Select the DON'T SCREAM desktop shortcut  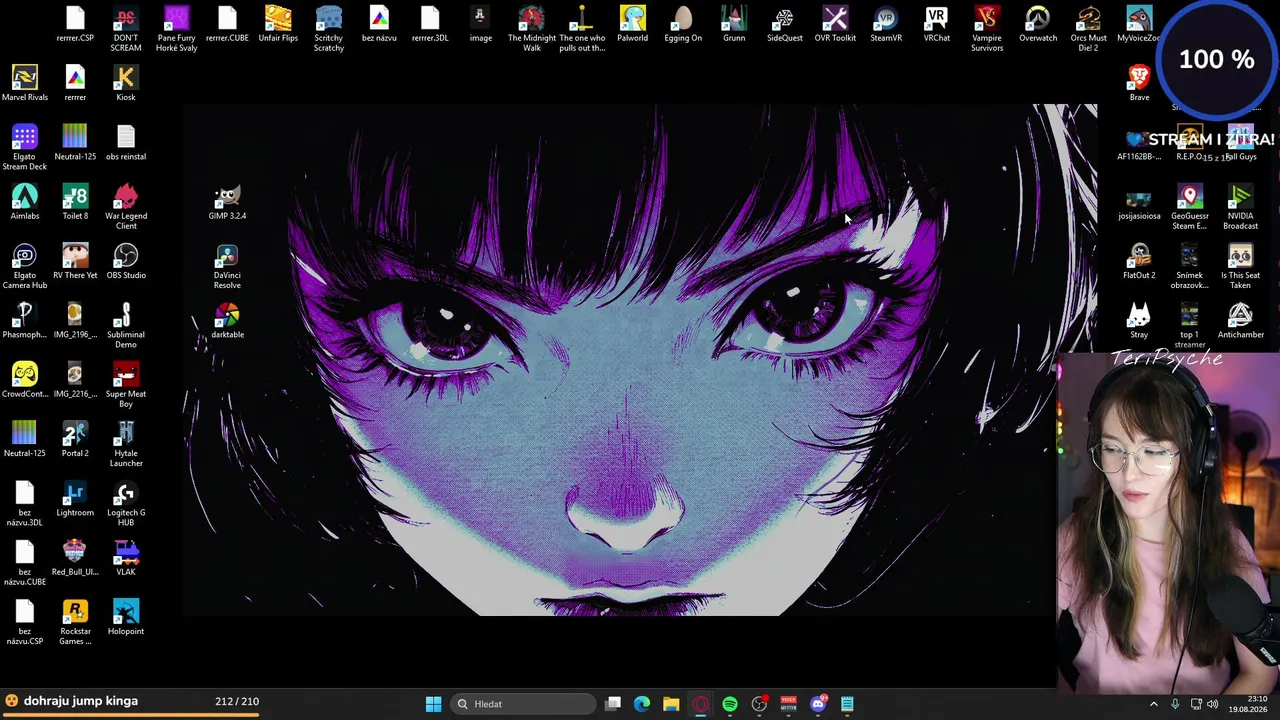pyautogui.click(x=126, y=29)
